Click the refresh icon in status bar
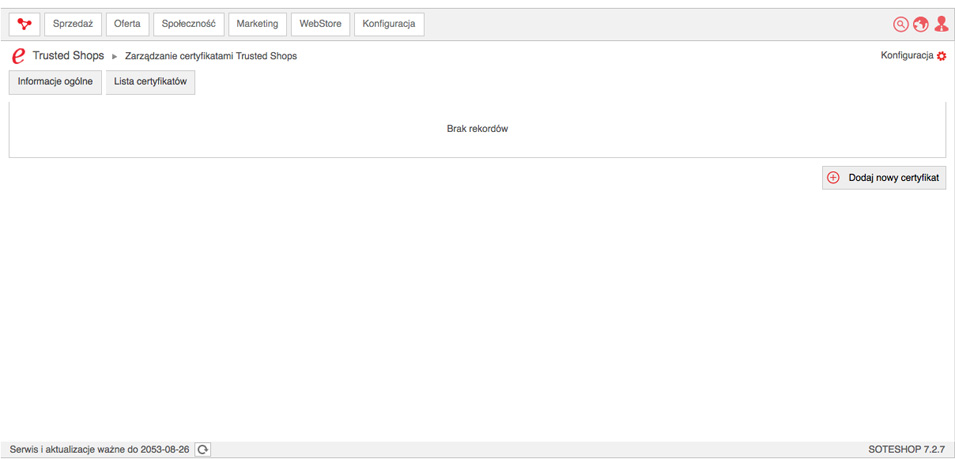955x459 pixels. (x=203, y=450)
